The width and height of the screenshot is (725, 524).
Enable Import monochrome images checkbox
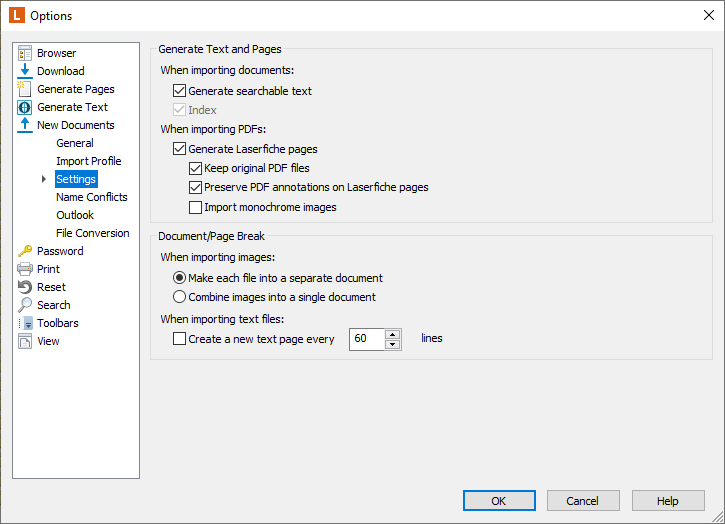point(195,207)
